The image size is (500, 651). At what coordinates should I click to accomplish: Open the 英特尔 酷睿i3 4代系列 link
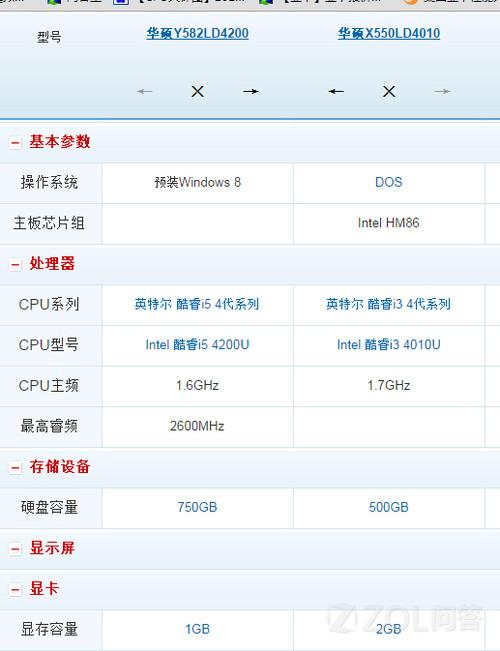point(388,304)
